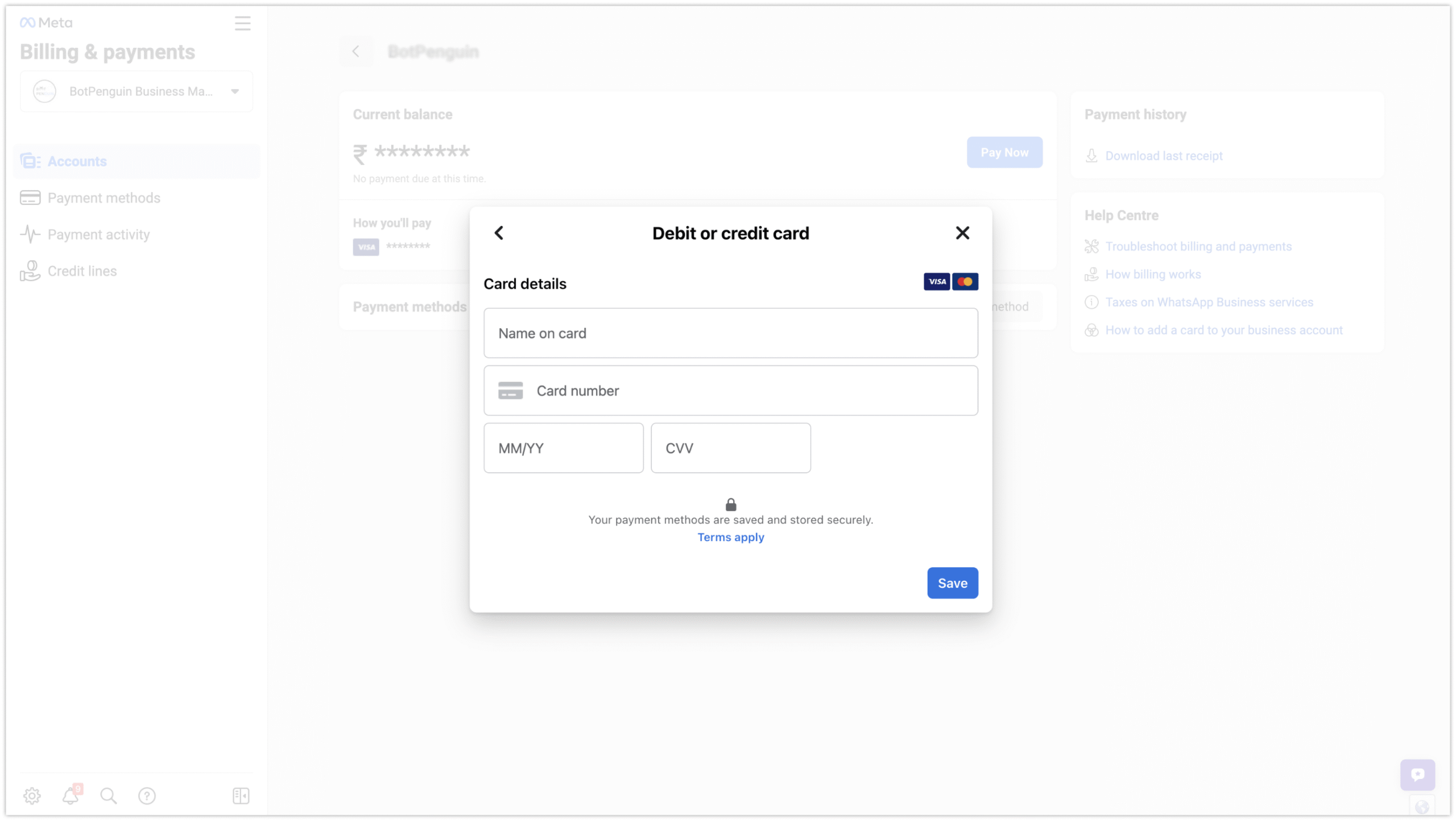The height and width of the screenshot is (821, 1456).
Task: Click the Save button
Action: pos(952,583)
